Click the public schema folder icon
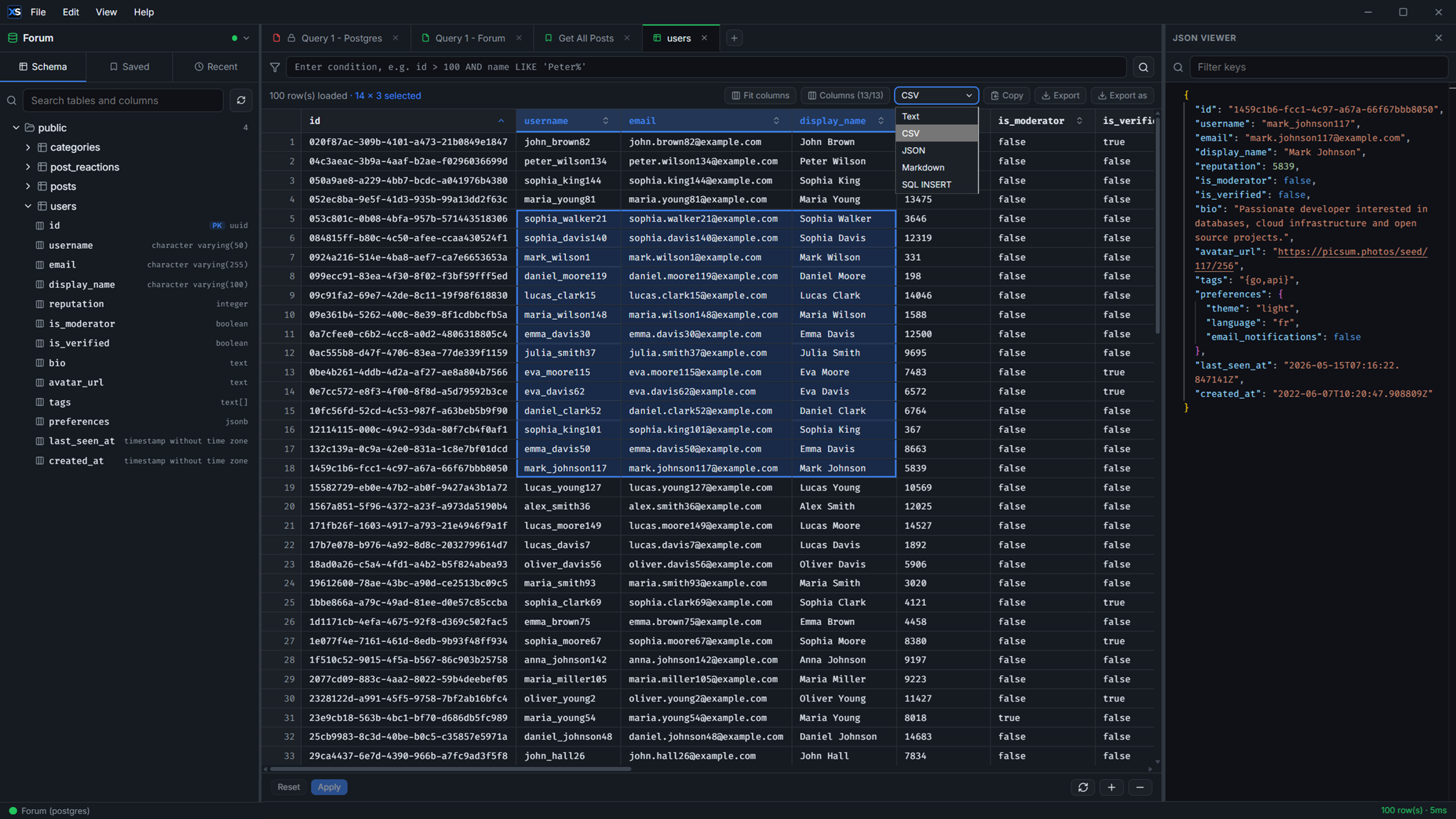The width and height of the screenshot is (1456, 819). pos(30,128)
